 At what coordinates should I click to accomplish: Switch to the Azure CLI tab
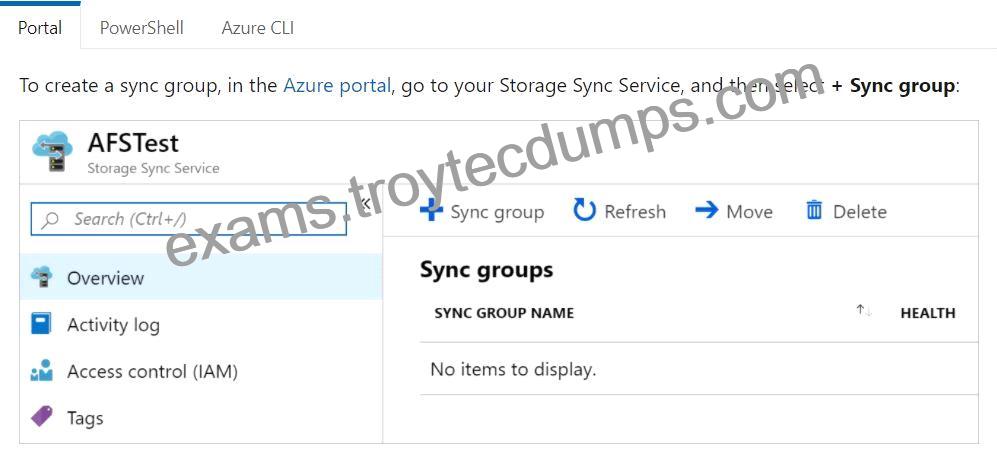pos(258,28)
